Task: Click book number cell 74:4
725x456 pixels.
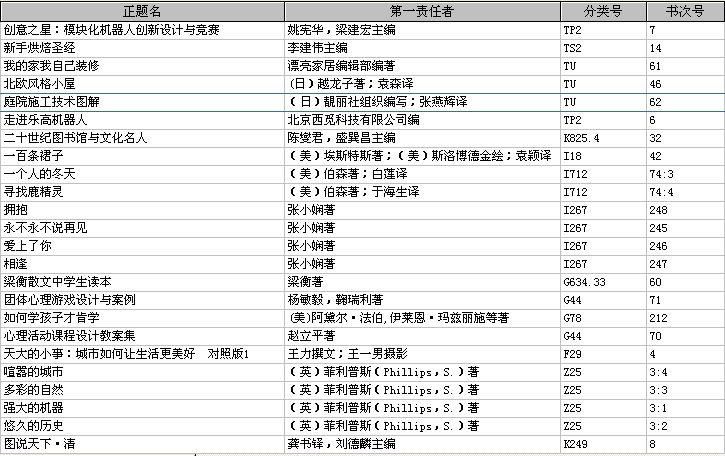Action: 685,192
